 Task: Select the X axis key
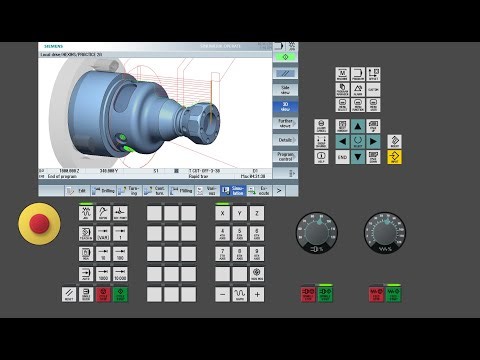pyautogui.click(x=223, y=213)
